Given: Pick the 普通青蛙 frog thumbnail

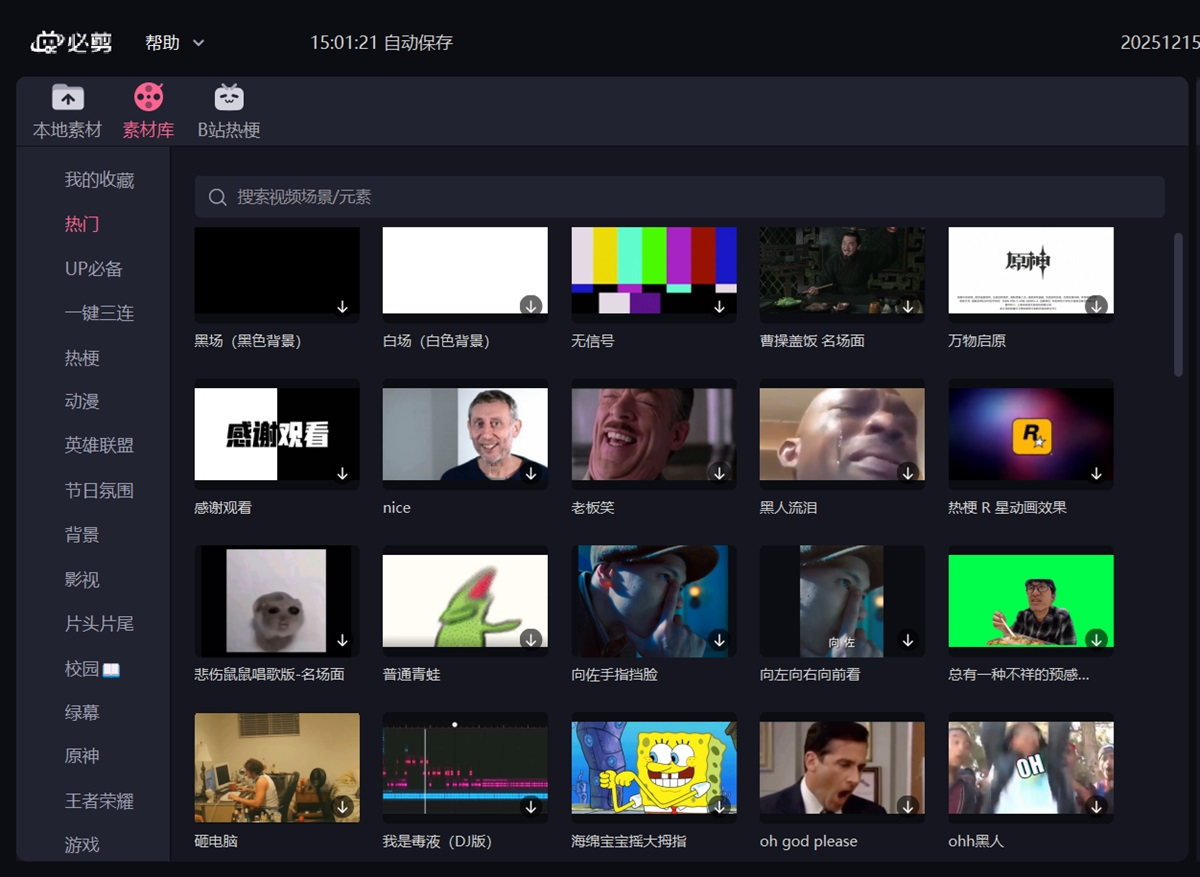Looking at the screenshot, I should [x=465, y=600].
